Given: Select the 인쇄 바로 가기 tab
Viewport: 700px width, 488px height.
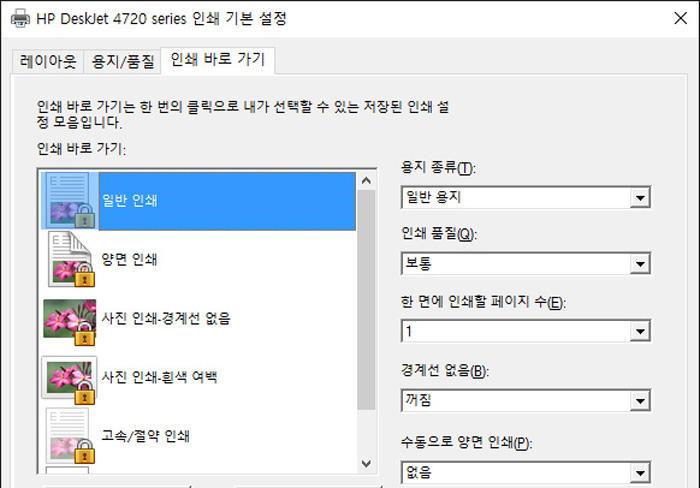Looking at the screenshot, I should click(217, 59).
